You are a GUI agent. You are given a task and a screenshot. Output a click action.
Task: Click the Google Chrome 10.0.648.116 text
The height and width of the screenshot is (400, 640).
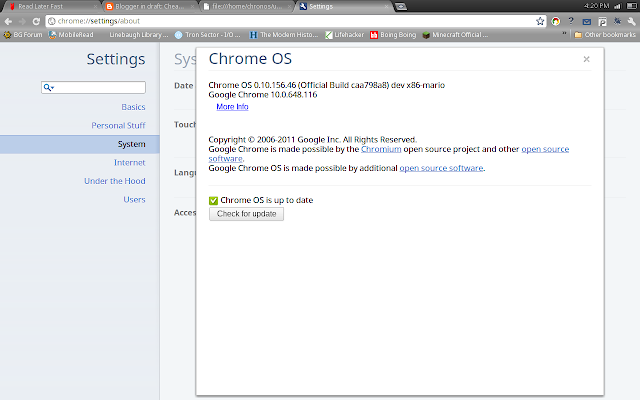click(262, 95)
